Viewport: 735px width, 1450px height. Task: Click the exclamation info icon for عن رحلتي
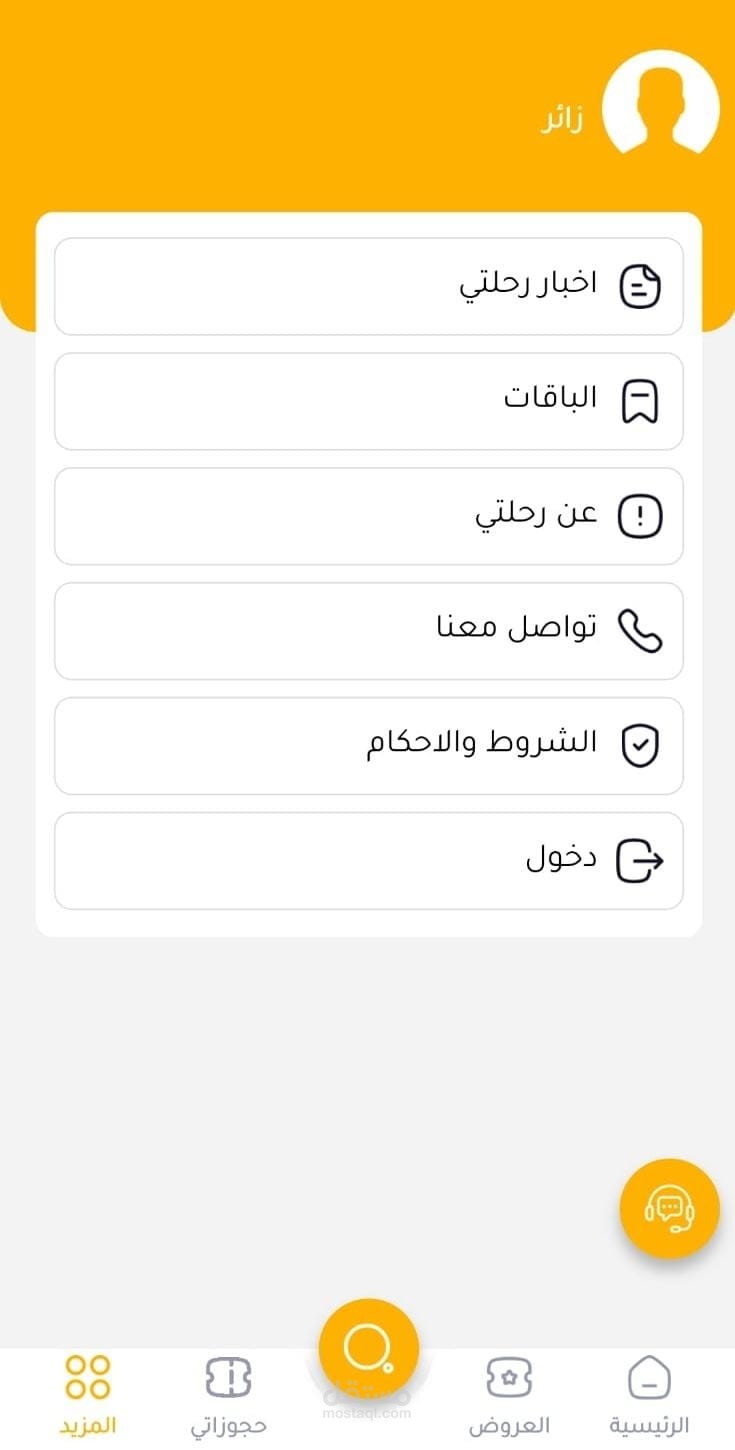click(x=640, y=516)
